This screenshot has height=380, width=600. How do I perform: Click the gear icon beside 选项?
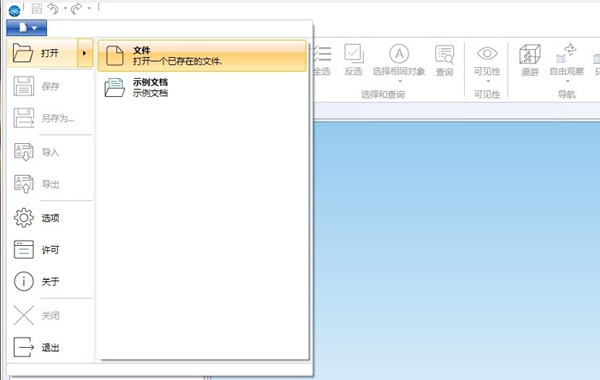coord(24,218)
